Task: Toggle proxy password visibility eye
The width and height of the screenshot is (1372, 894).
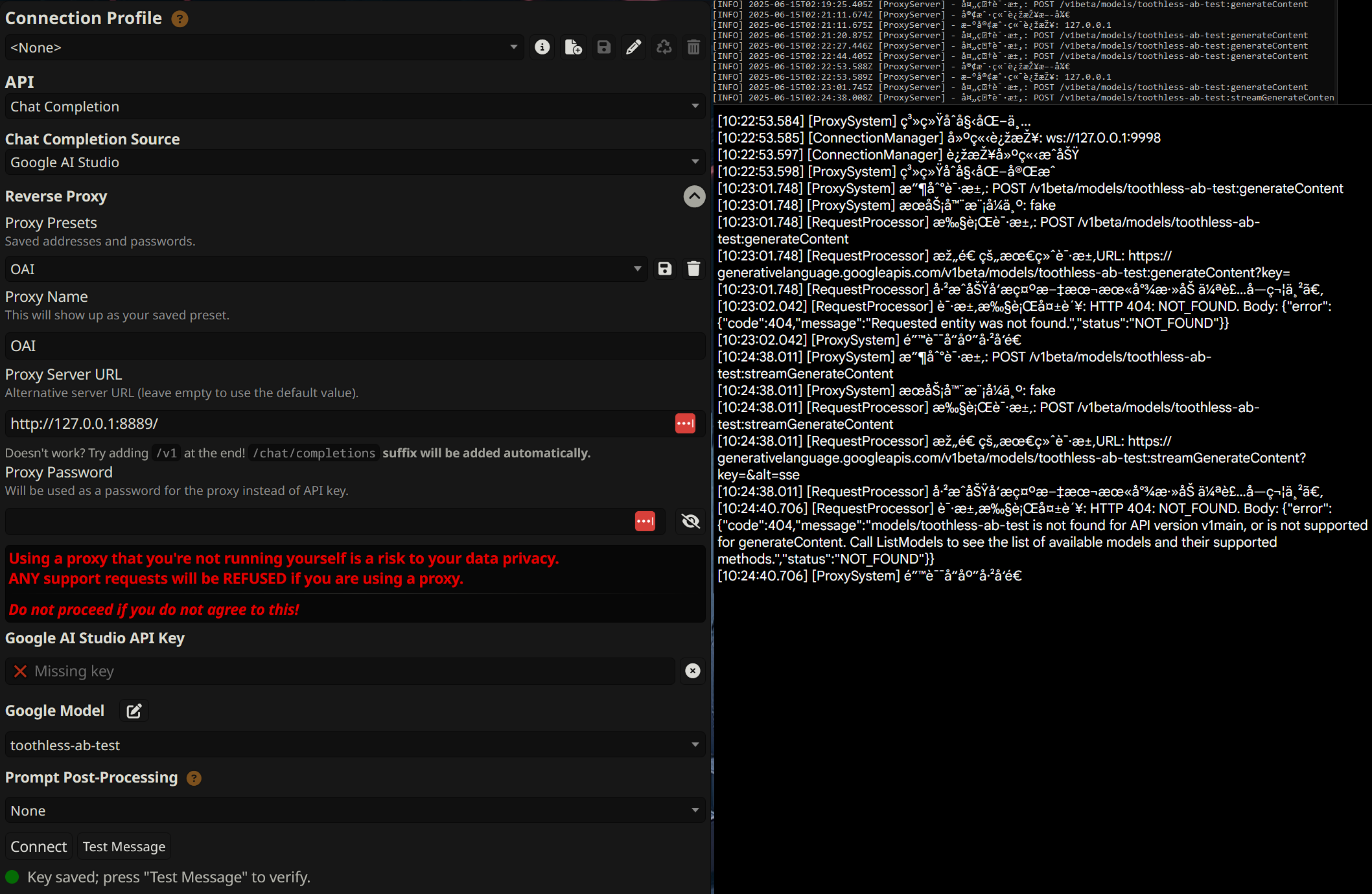Action: [x=691, y=521]
